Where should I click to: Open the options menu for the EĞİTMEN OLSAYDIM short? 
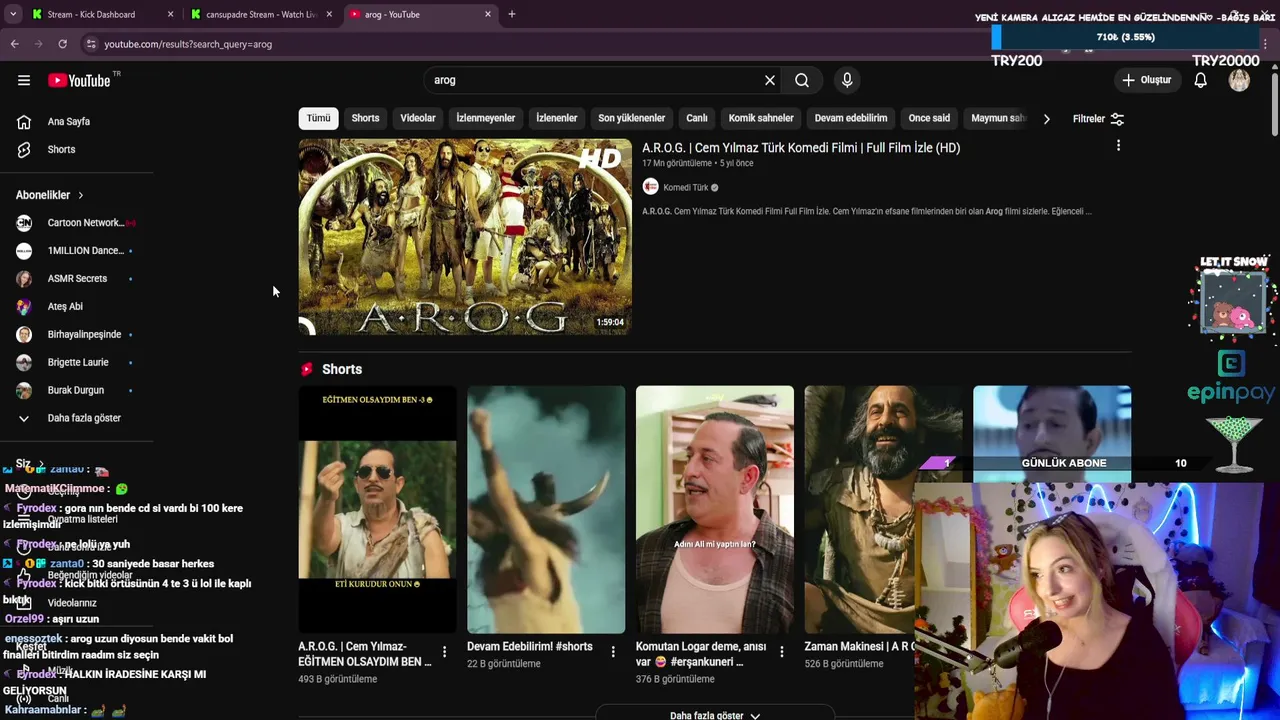pos(445,652)
